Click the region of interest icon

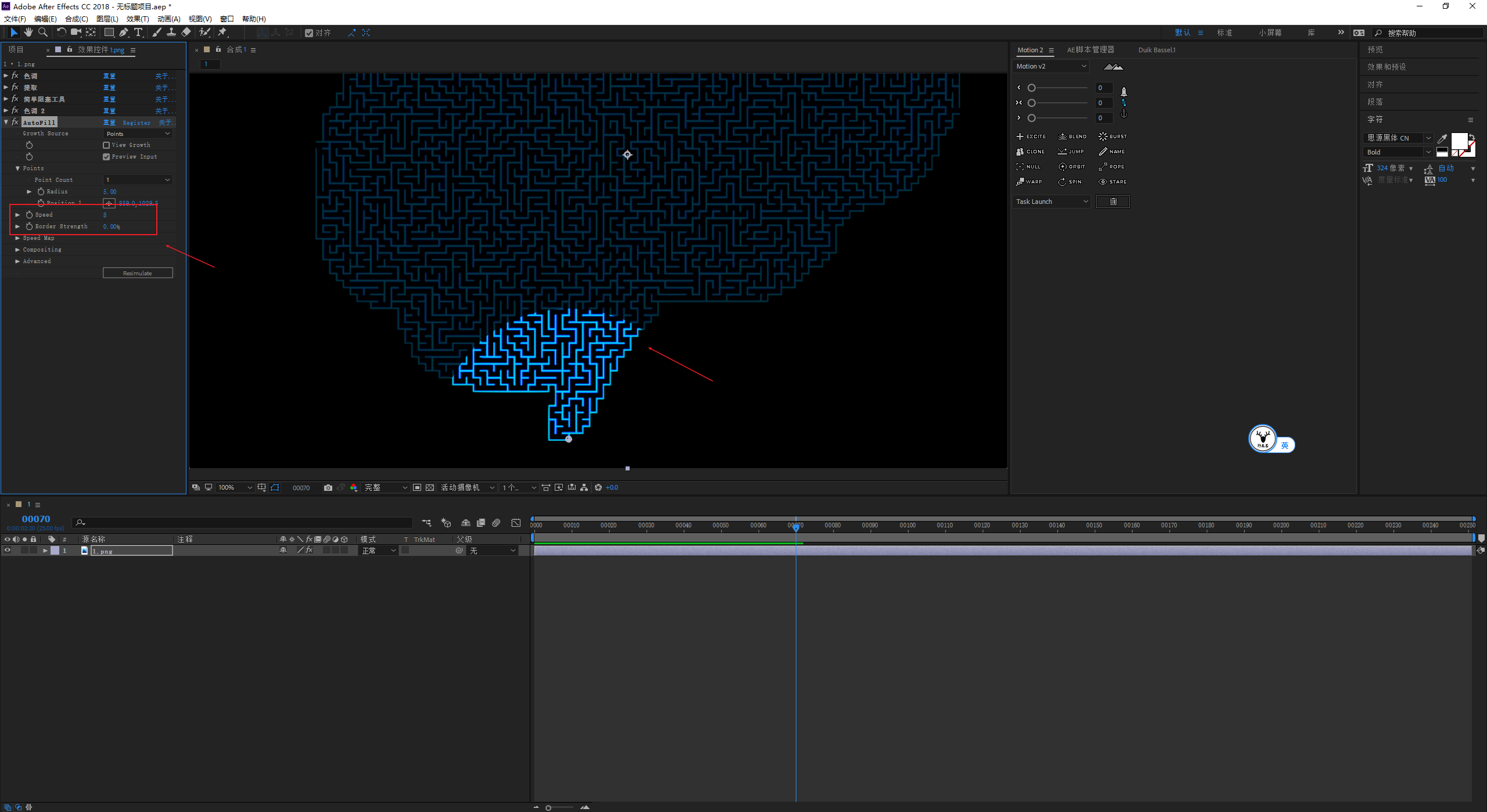417,487
